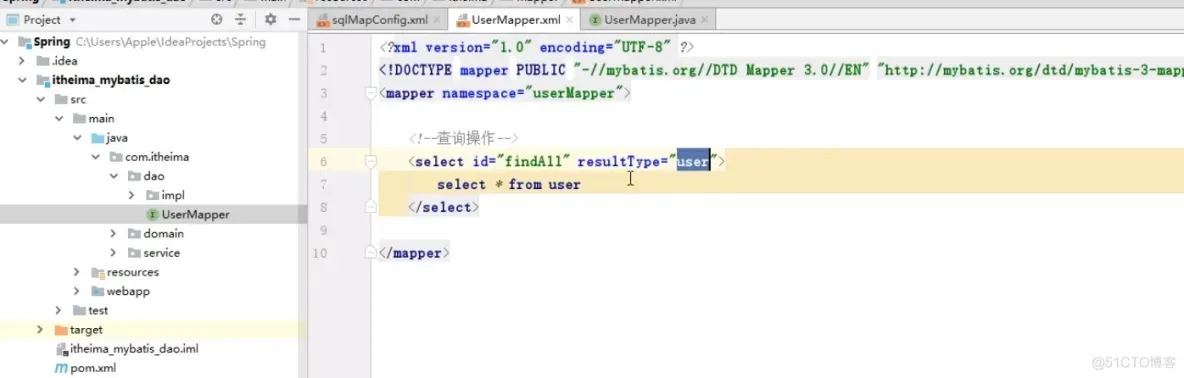The width and height of the screenshot is (1184, 378).
Task: Expand the impl package
Action: click(x=131, y=195)
